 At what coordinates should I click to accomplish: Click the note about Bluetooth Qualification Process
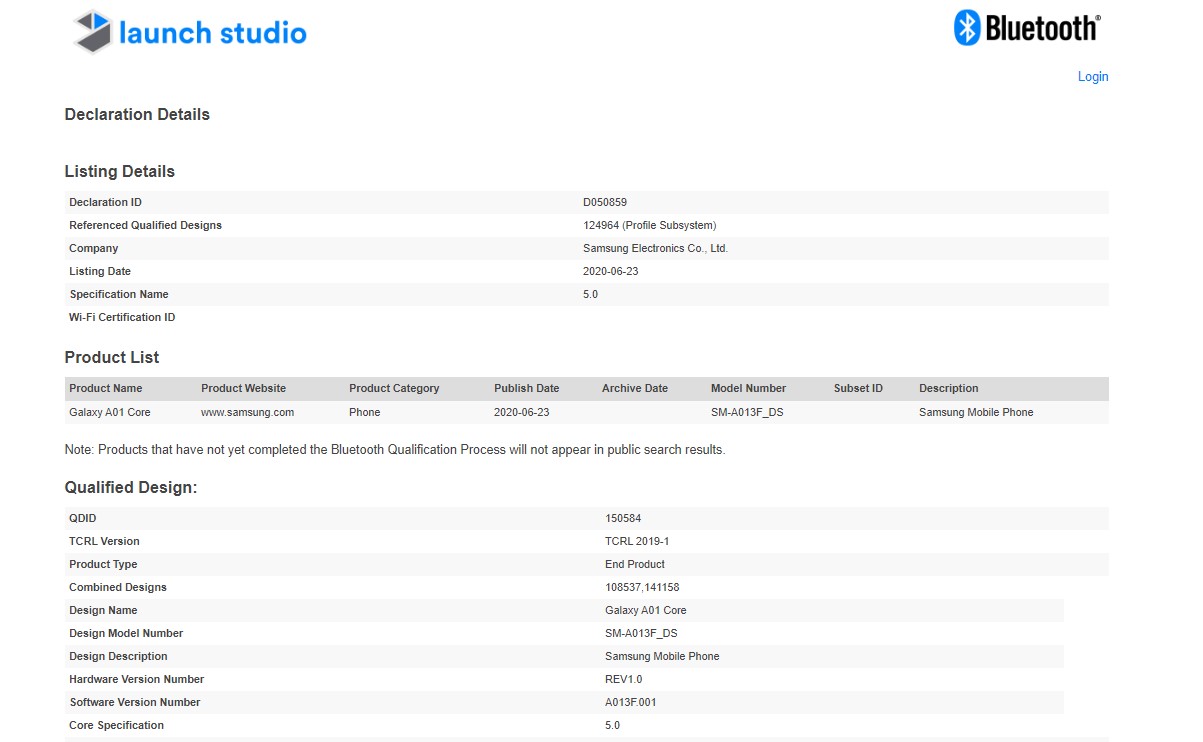395,450
